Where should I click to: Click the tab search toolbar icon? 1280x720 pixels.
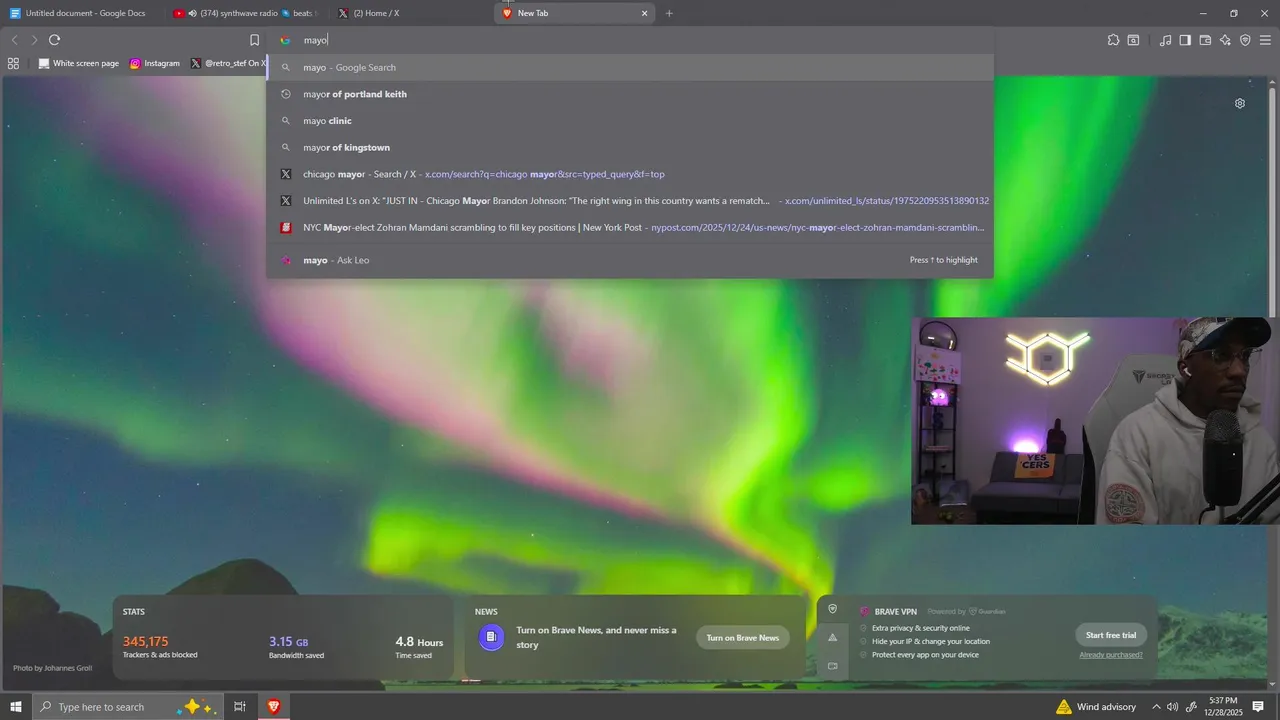[x=1133, y=40]
